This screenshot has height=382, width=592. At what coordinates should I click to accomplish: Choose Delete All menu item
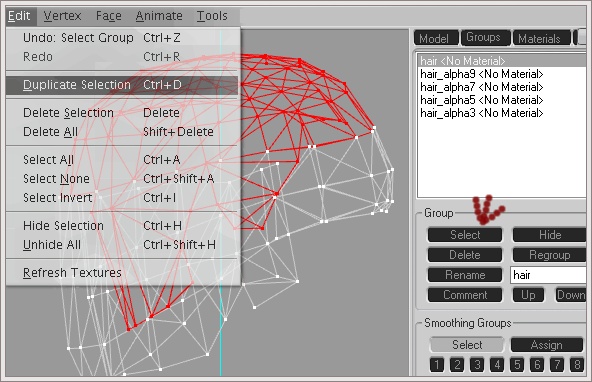(x=122, y=132)
